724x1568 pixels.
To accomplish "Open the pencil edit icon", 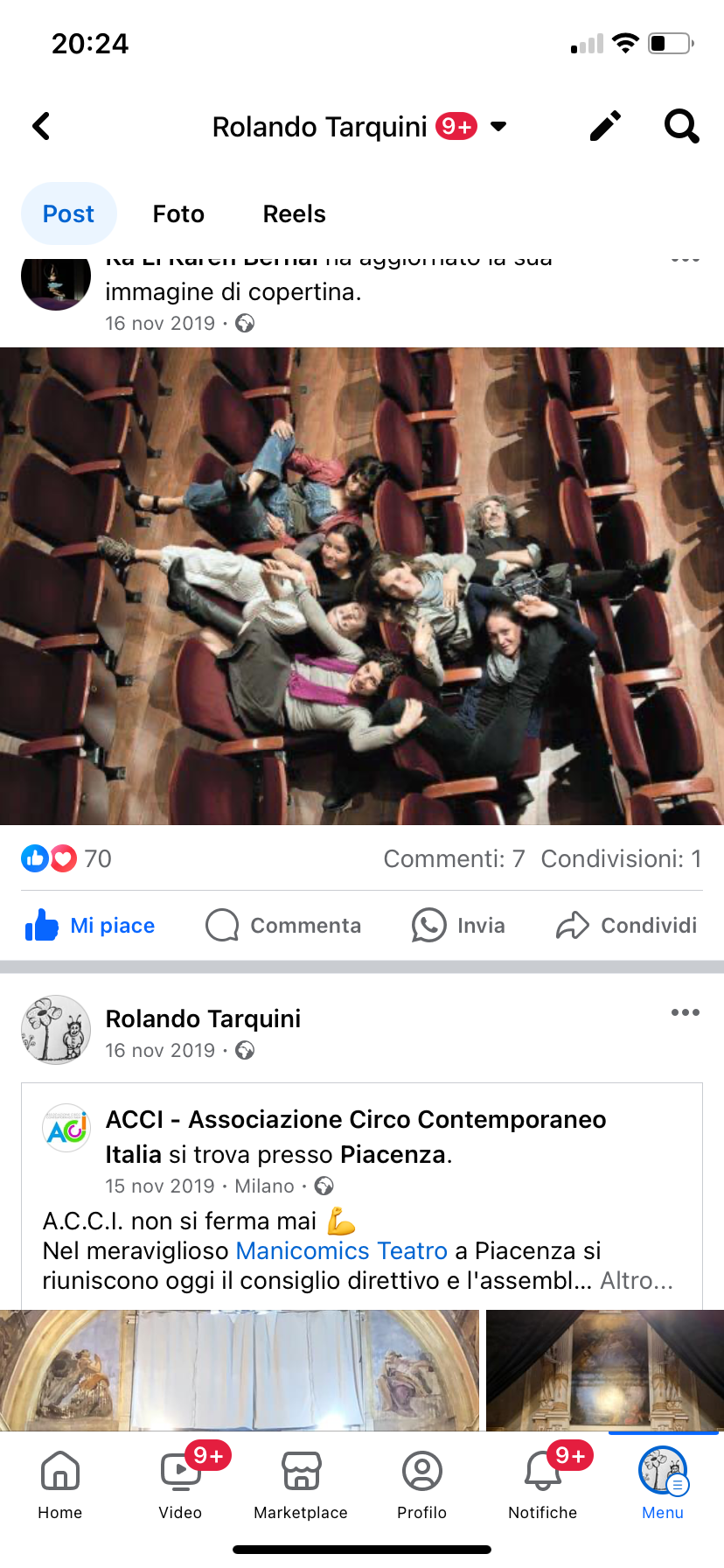I will point(605,126).
